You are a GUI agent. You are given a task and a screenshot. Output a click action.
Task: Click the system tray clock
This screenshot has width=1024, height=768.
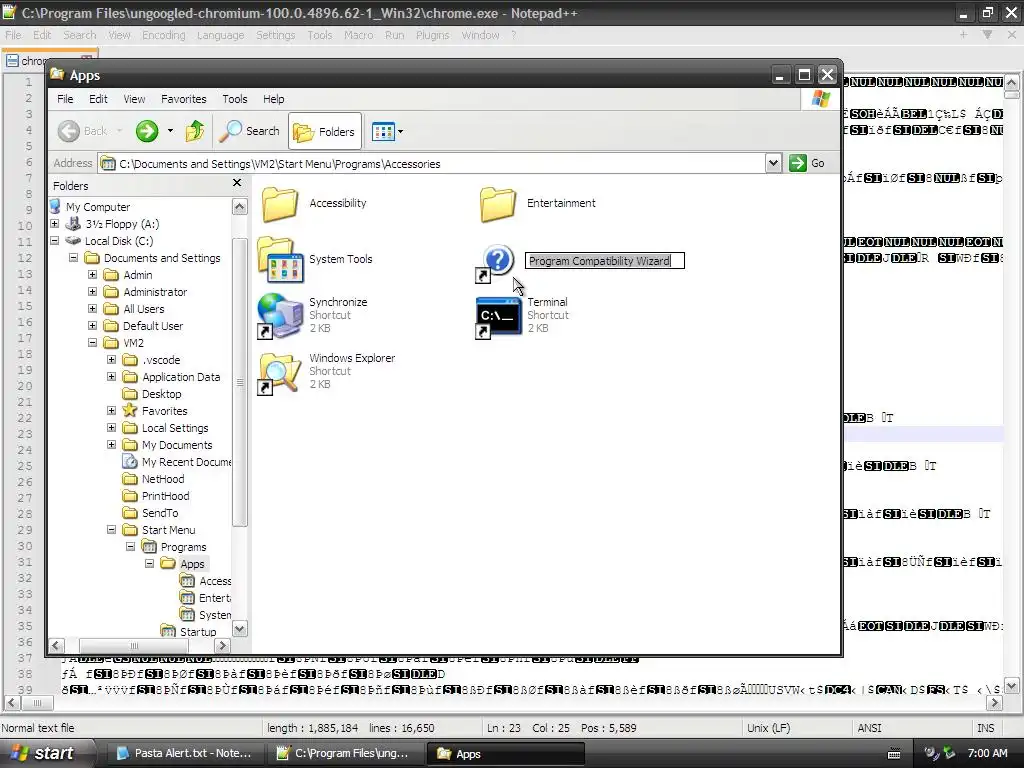[987, 753]
